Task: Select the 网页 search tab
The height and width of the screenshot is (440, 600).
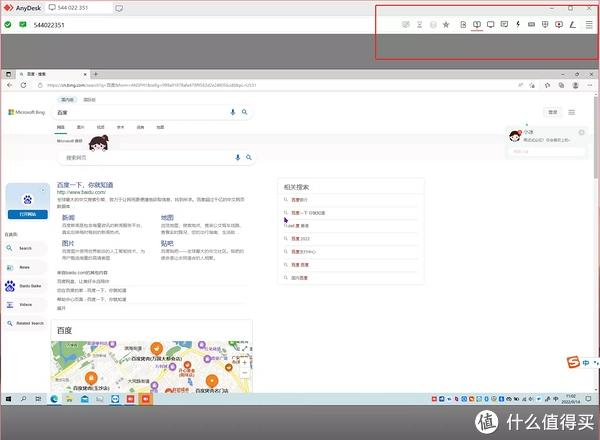Action: (61, 127)
